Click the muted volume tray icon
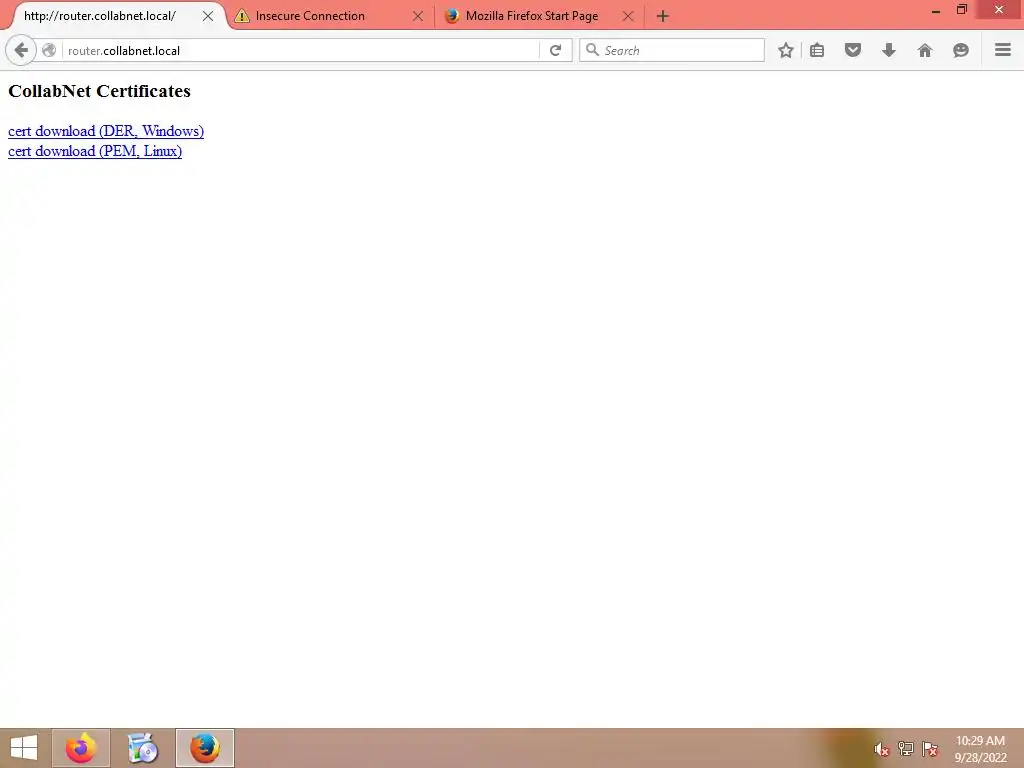 click(882, 749)
